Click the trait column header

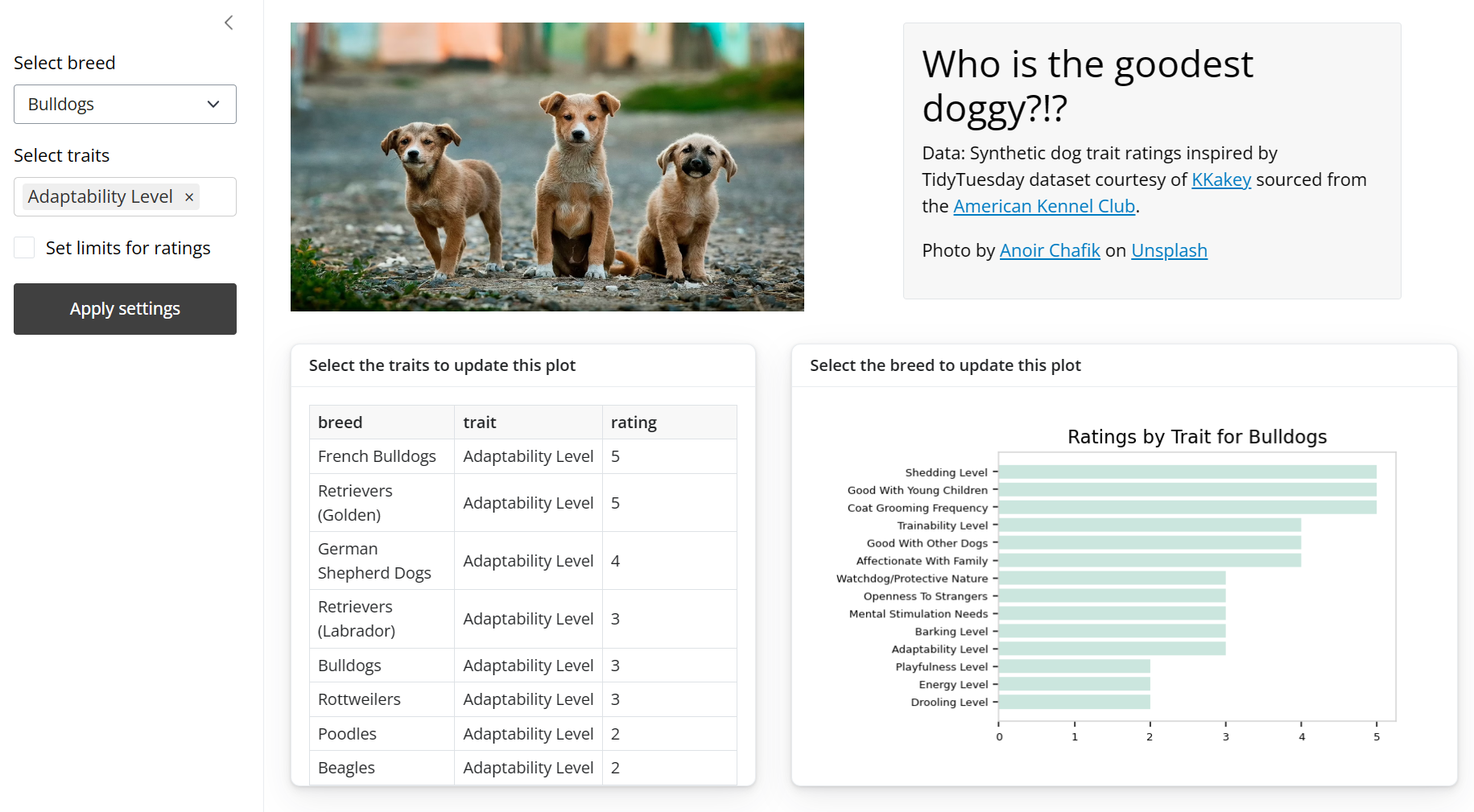480,422
